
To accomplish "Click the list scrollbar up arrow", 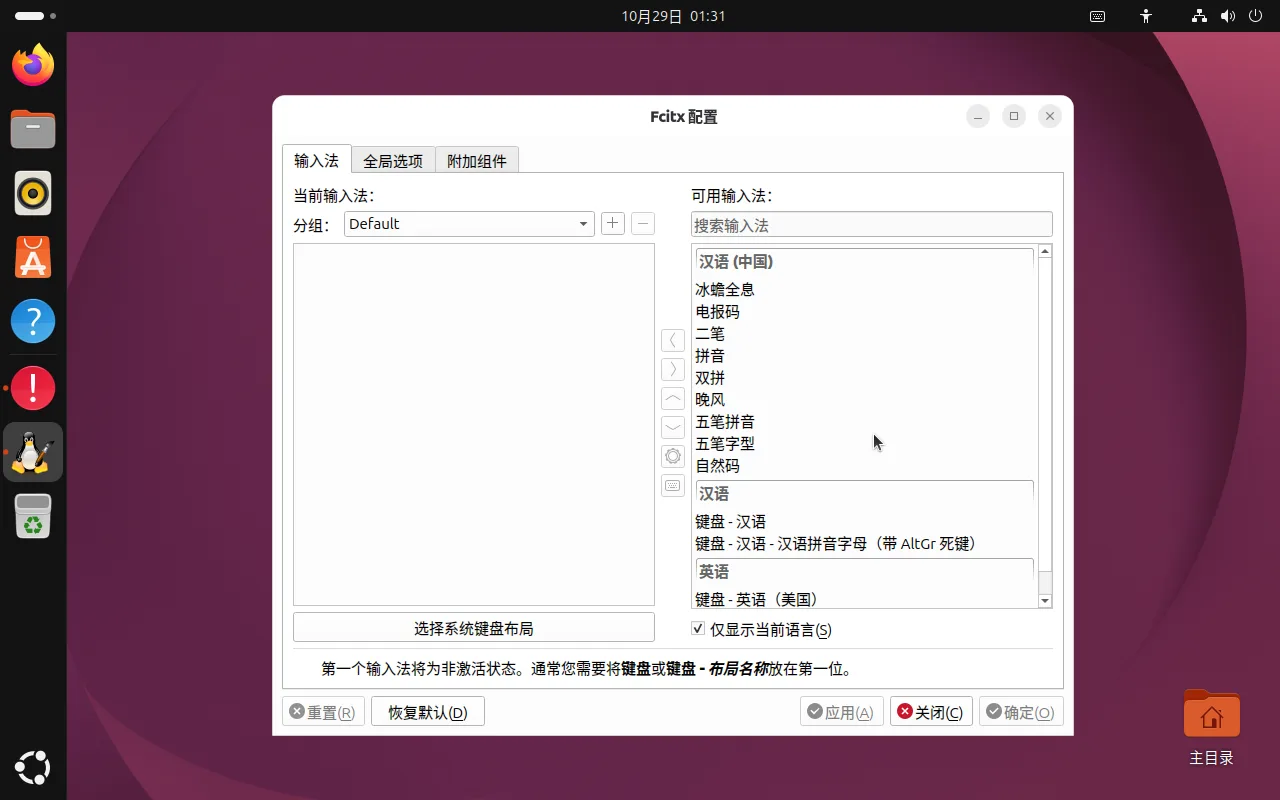I will pyautogui.click(x=1045, y=251).
